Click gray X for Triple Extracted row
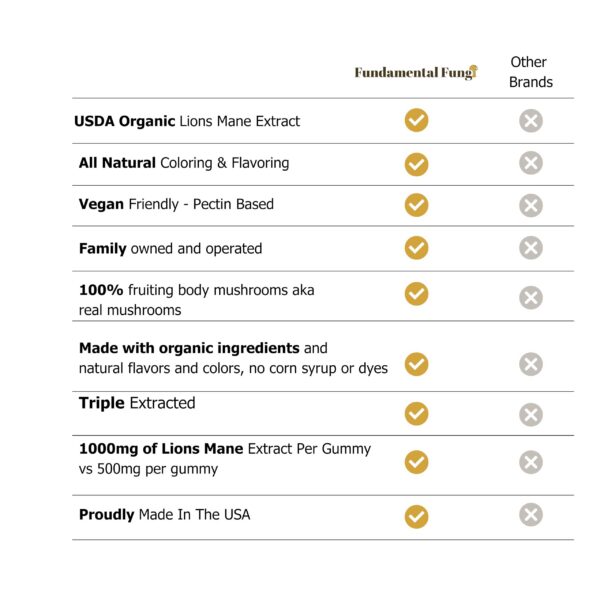Image resolution: width=600 pixels, height=600 pixels. (531, 414)
